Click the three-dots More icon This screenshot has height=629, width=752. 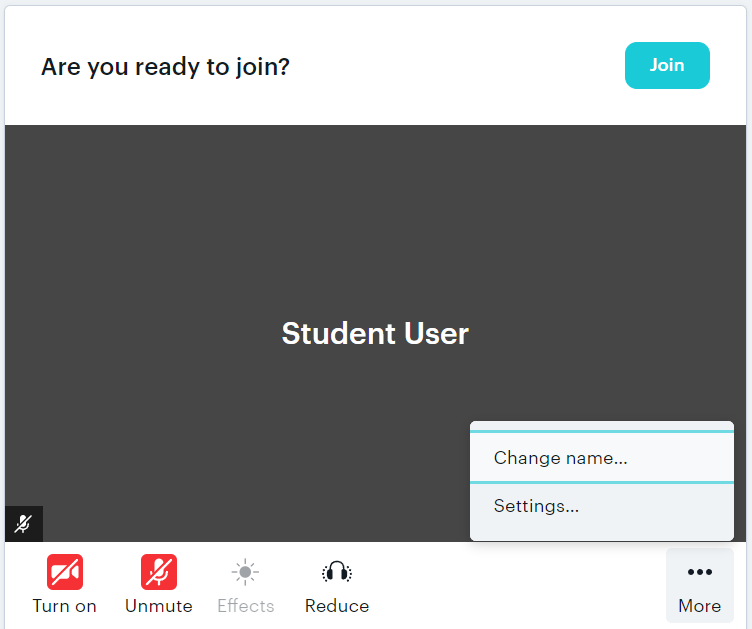pos(700,571)
